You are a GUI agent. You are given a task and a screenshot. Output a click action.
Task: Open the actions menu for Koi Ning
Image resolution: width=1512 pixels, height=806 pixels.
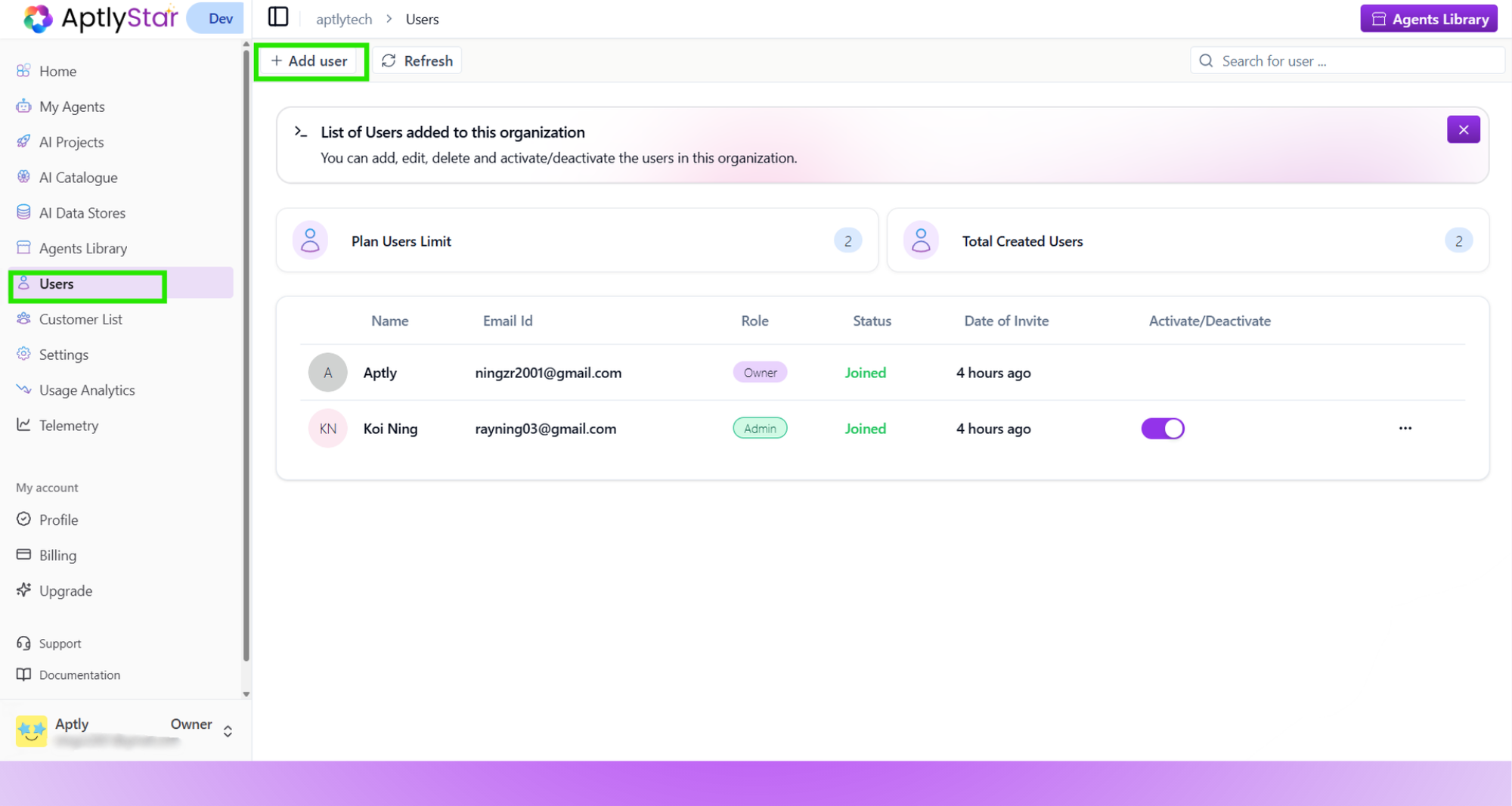(1405, 428)
